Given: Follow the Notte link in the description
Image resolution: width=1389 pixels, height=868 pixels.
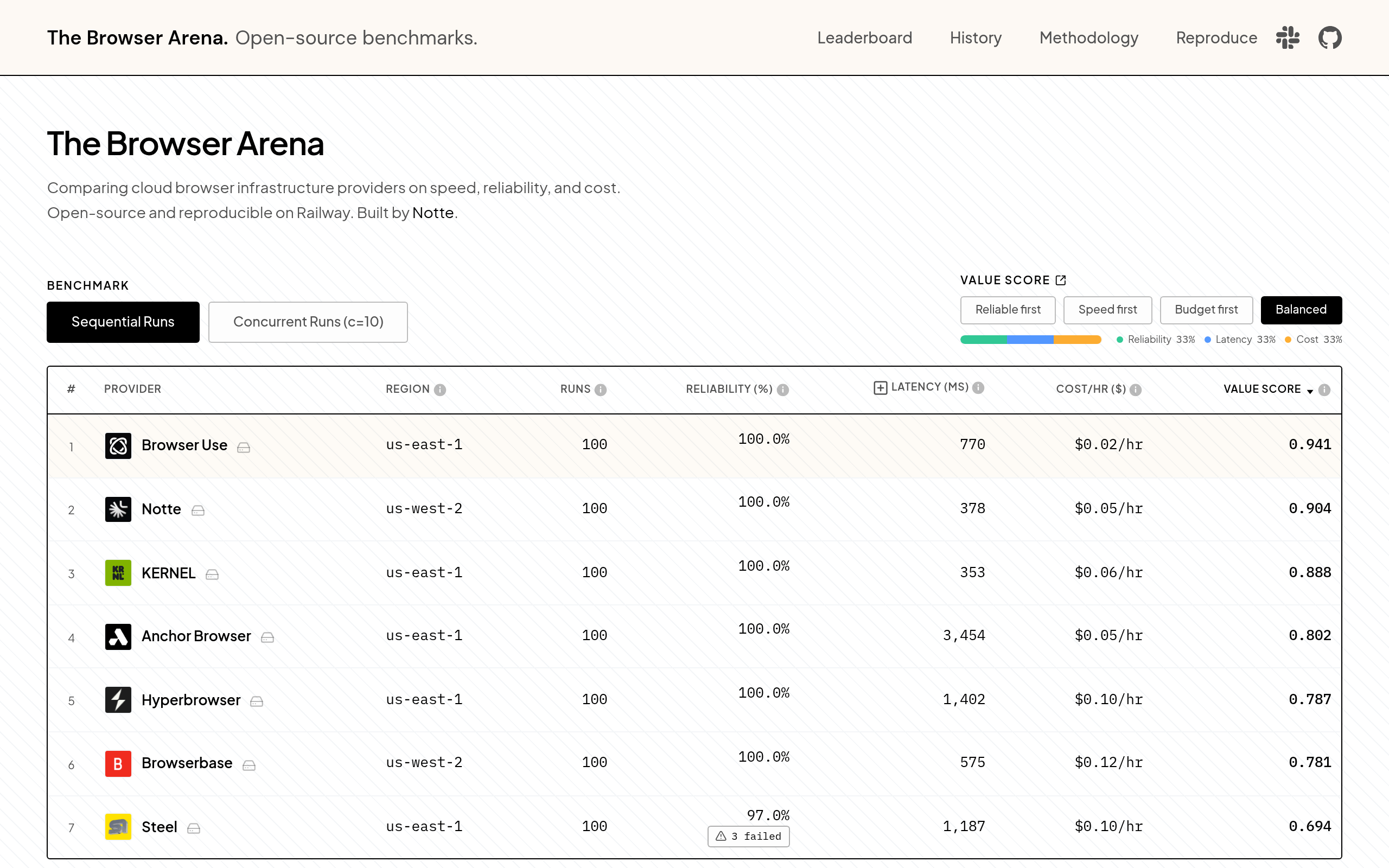Looking at the screenshot, I should (433, 213).
